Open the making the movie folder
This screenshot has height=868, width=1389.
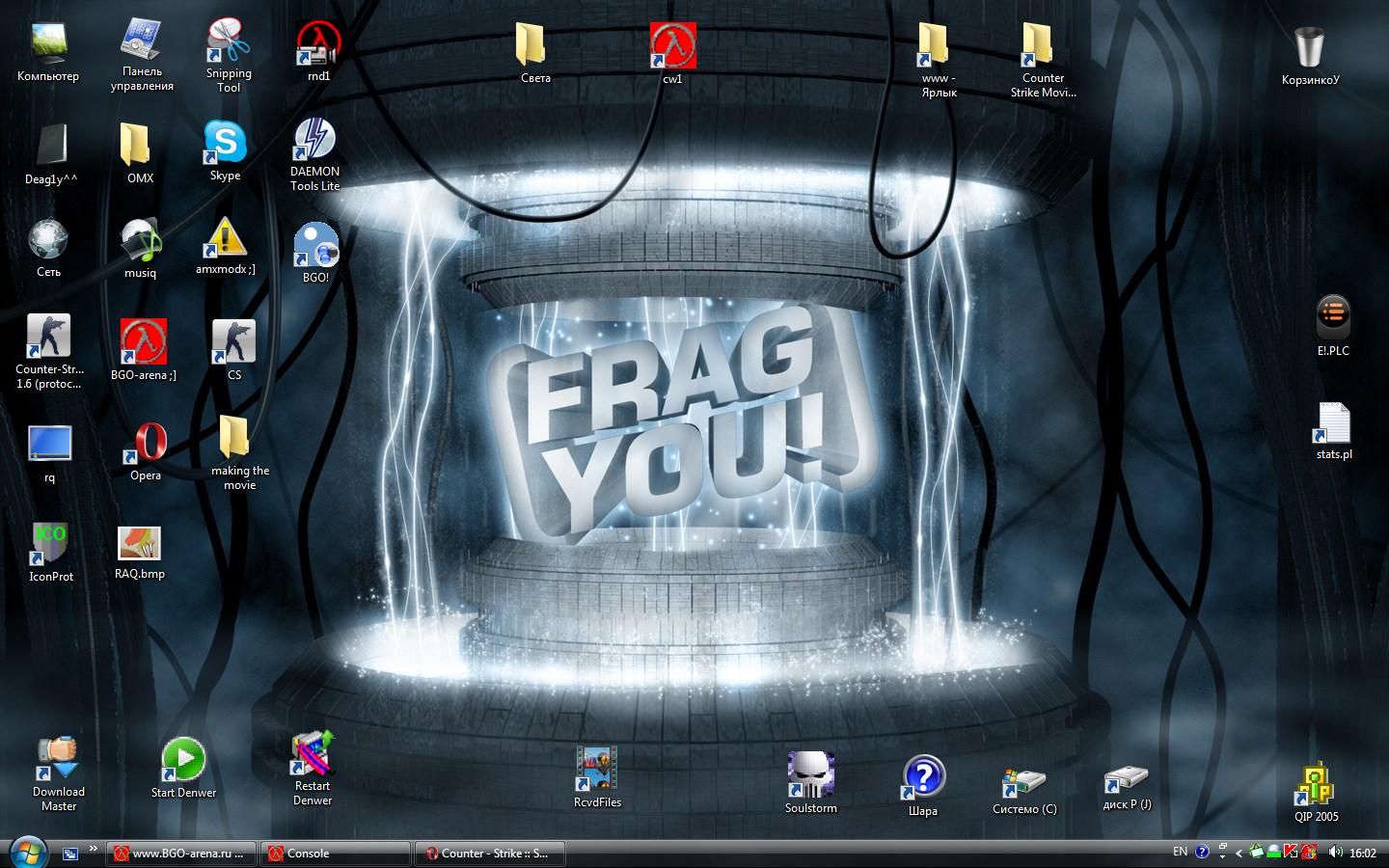point(239,453)
